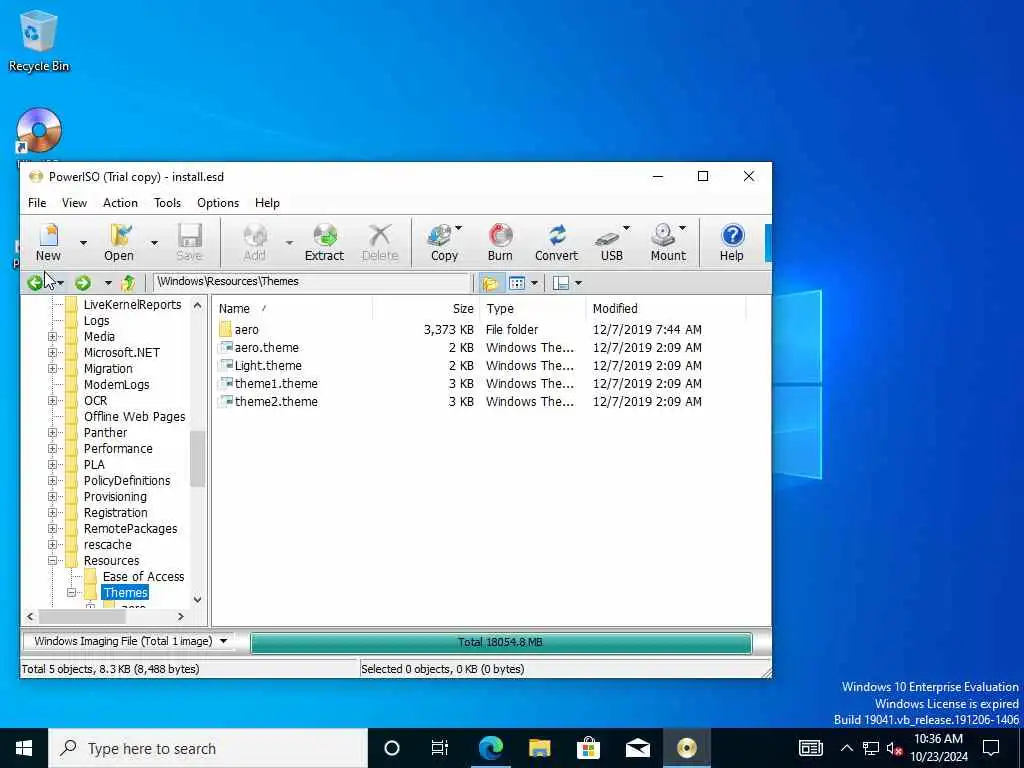
Task: Select the aero.theme file
Action: (266, 347)
